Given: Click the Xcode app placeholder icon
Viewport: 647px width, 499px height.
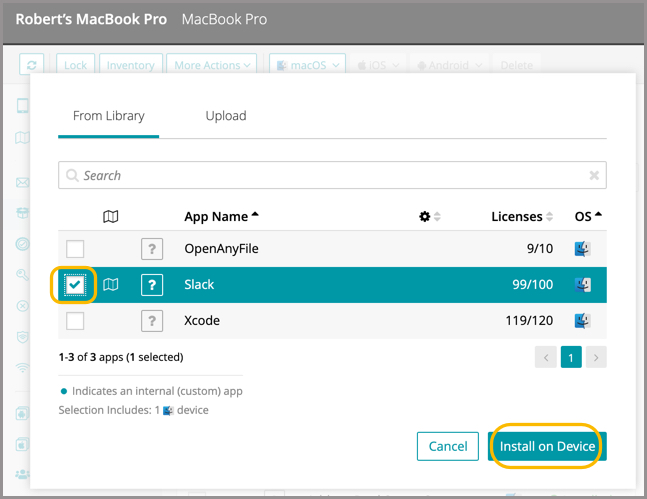Looking at the screenshot, I should tap(151, 321).
